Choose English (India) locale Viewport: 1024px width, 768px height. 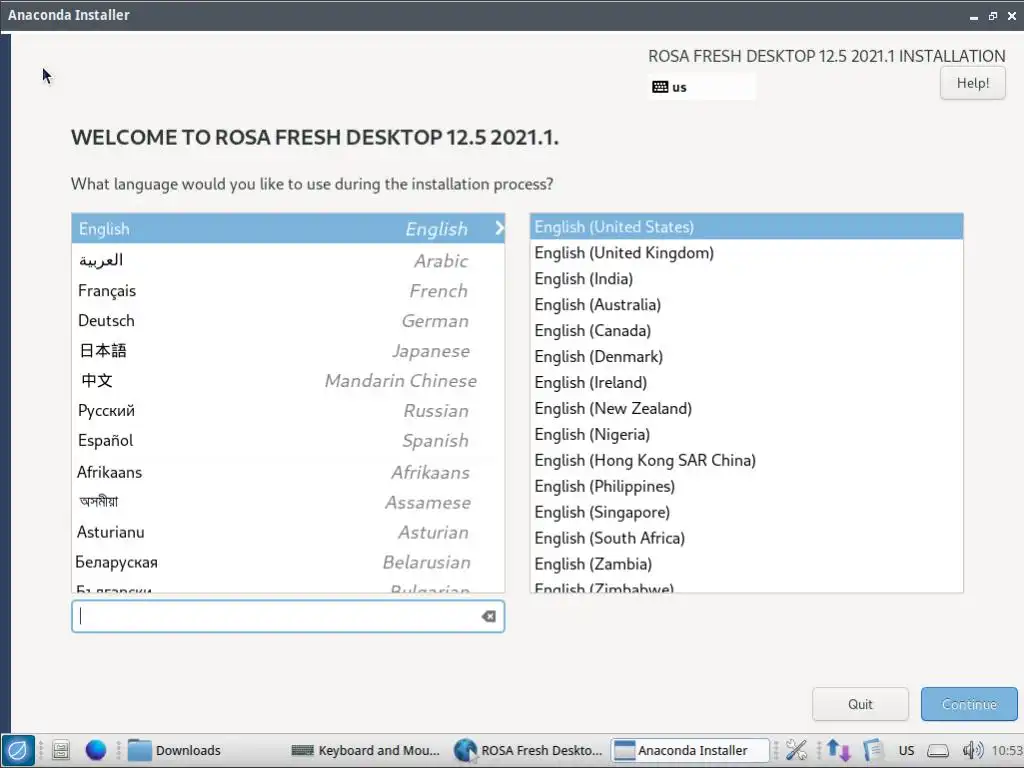746,279
